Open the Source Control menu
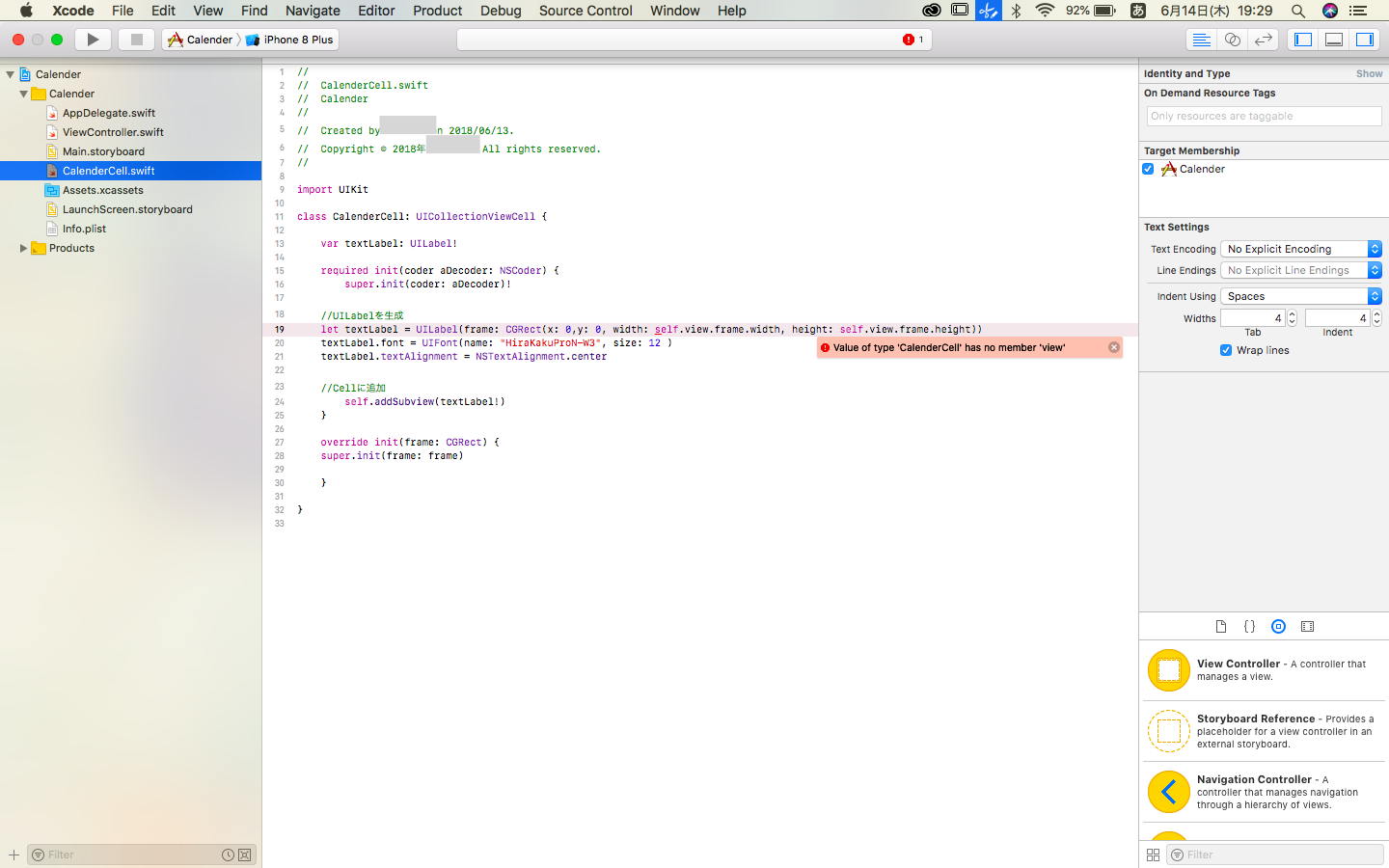The height and width of the screenshot is (868, 1389). (585, 11)
